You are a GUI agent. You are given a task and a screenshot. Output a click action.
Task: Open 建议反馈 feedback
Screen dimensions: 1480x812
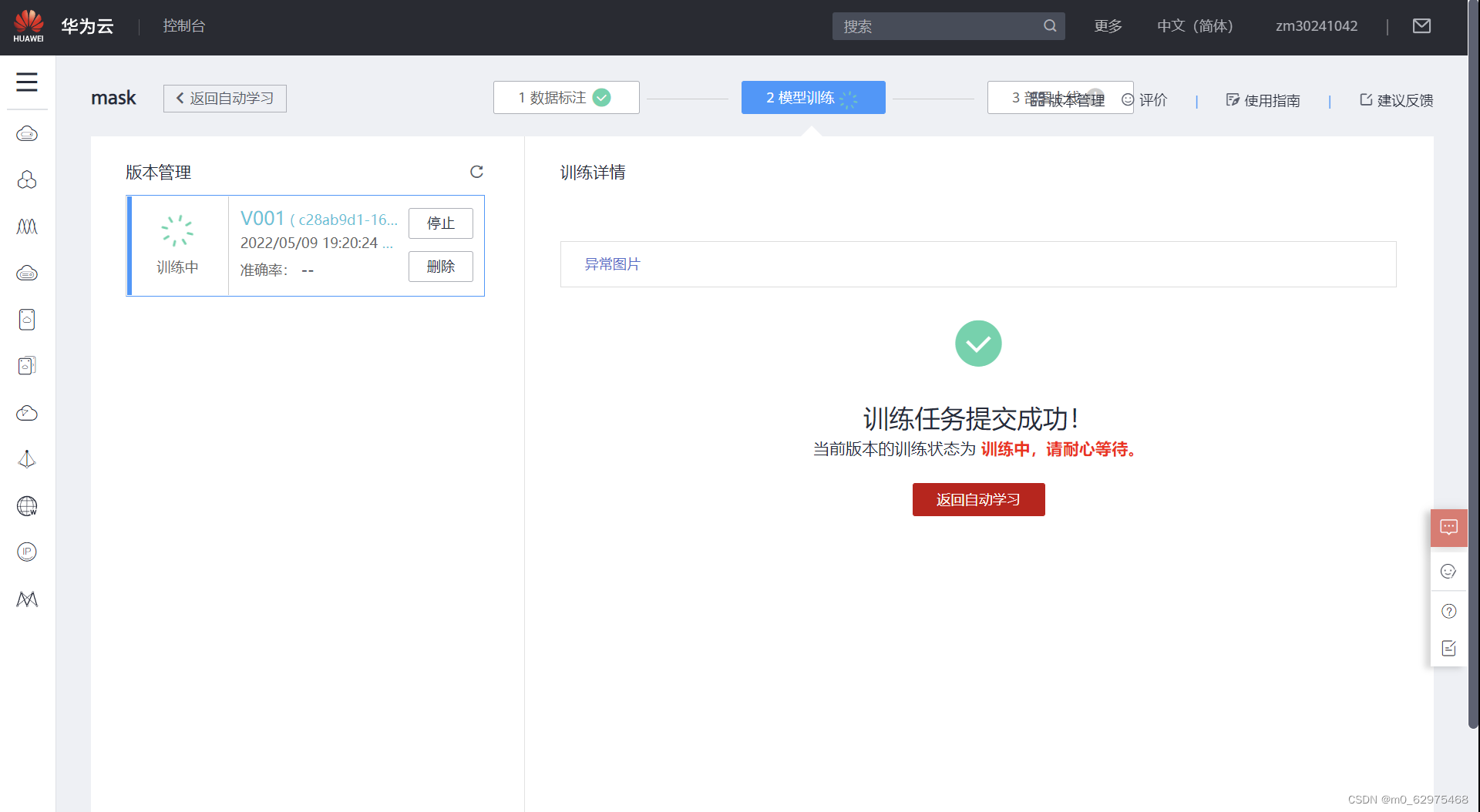[x=1396, y=100]
